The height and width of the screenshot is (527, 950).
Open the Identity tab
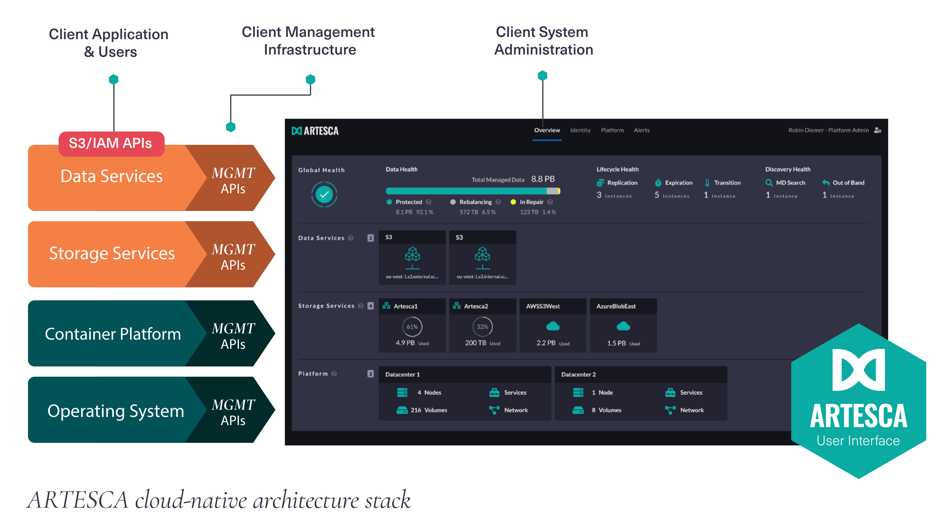[580, 130]
